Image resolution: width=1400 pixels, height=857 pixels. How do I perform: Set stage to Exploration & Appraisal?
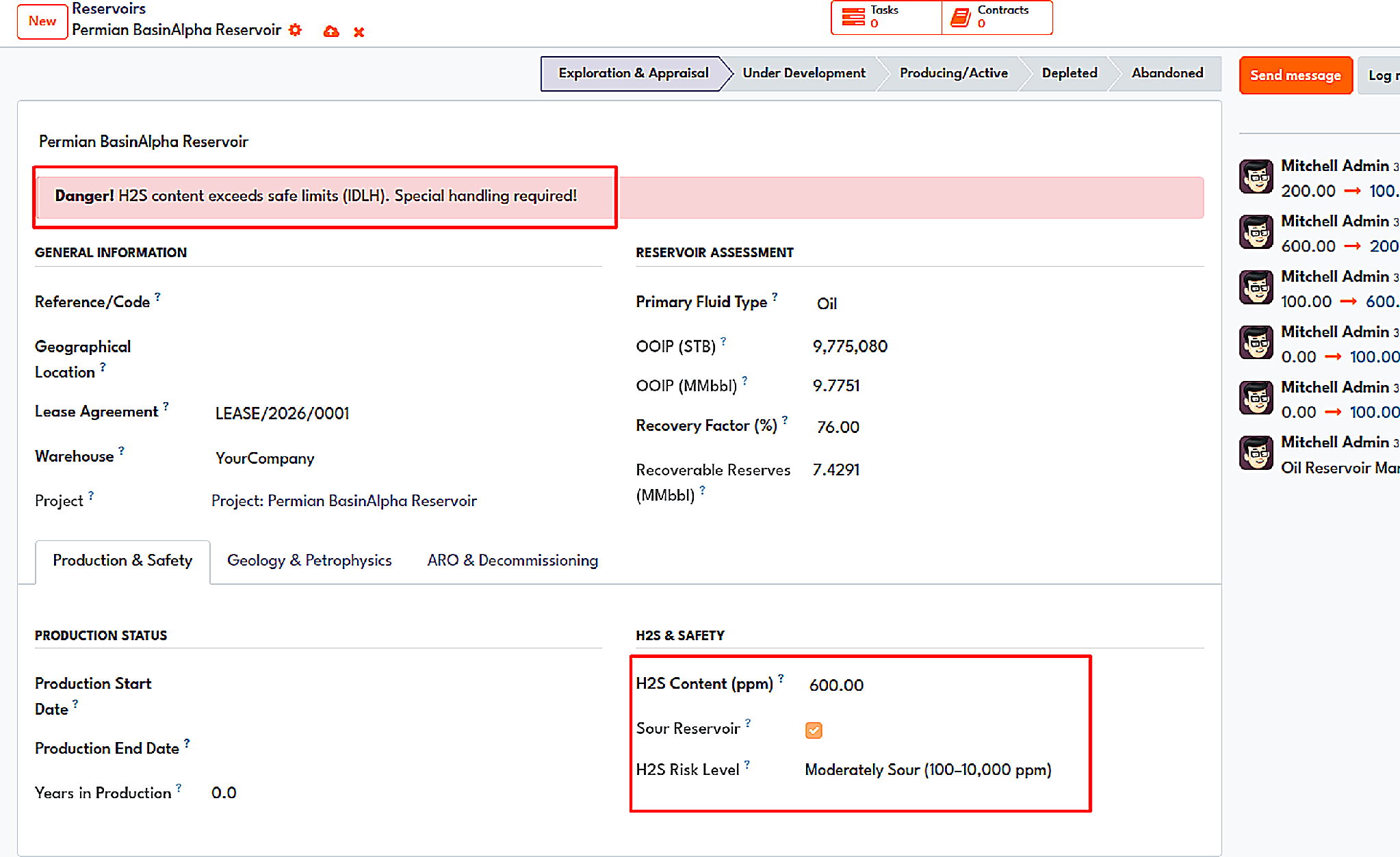(633, 73)
